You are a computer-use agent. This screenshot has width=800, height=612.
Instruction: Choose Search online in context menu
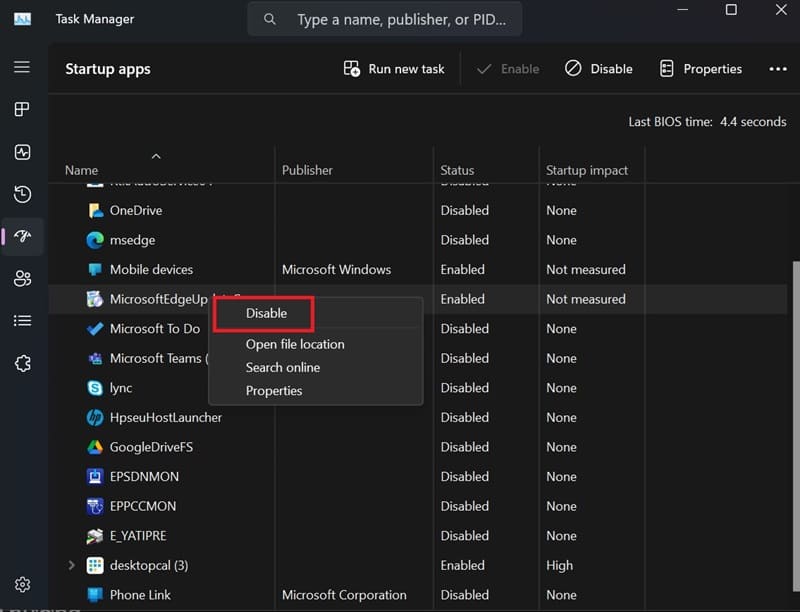click(283, 367)
